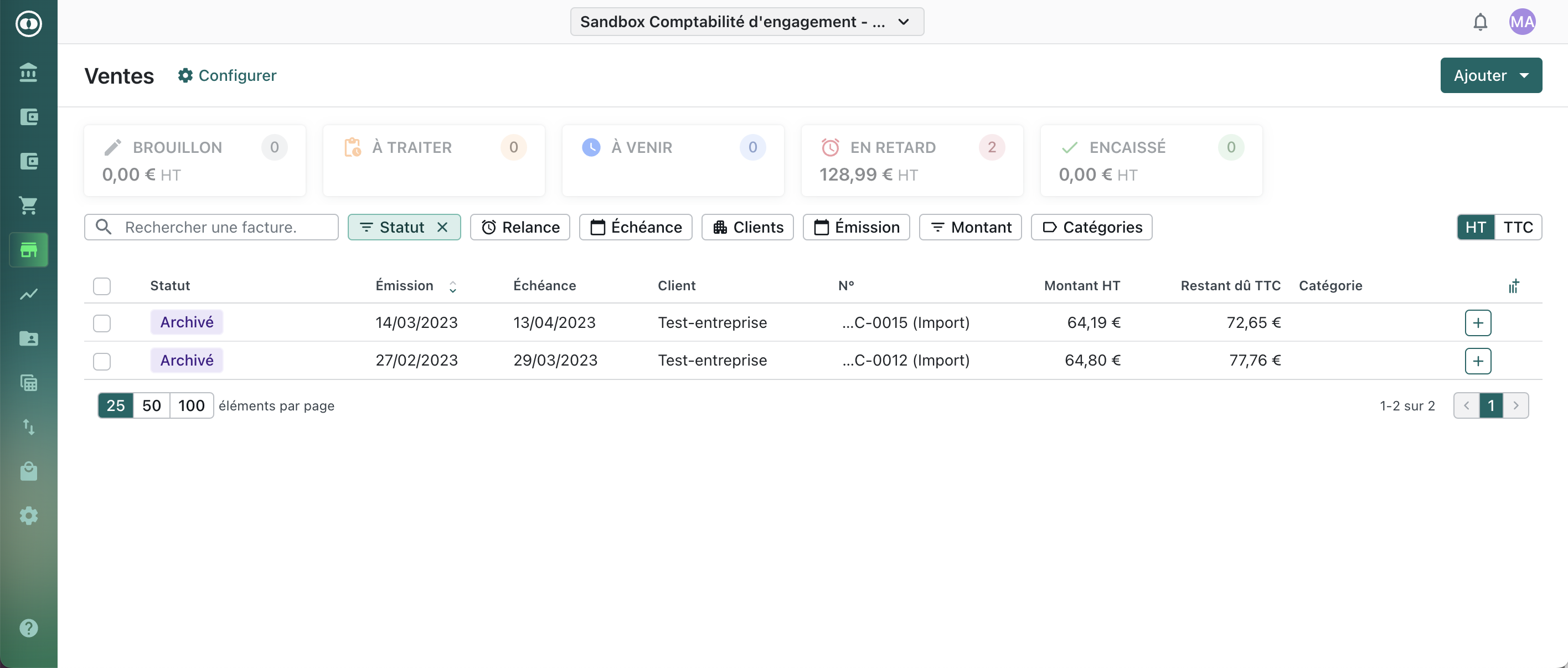Click the transfer arrows sidebar icon

click(x=28, y=427)
